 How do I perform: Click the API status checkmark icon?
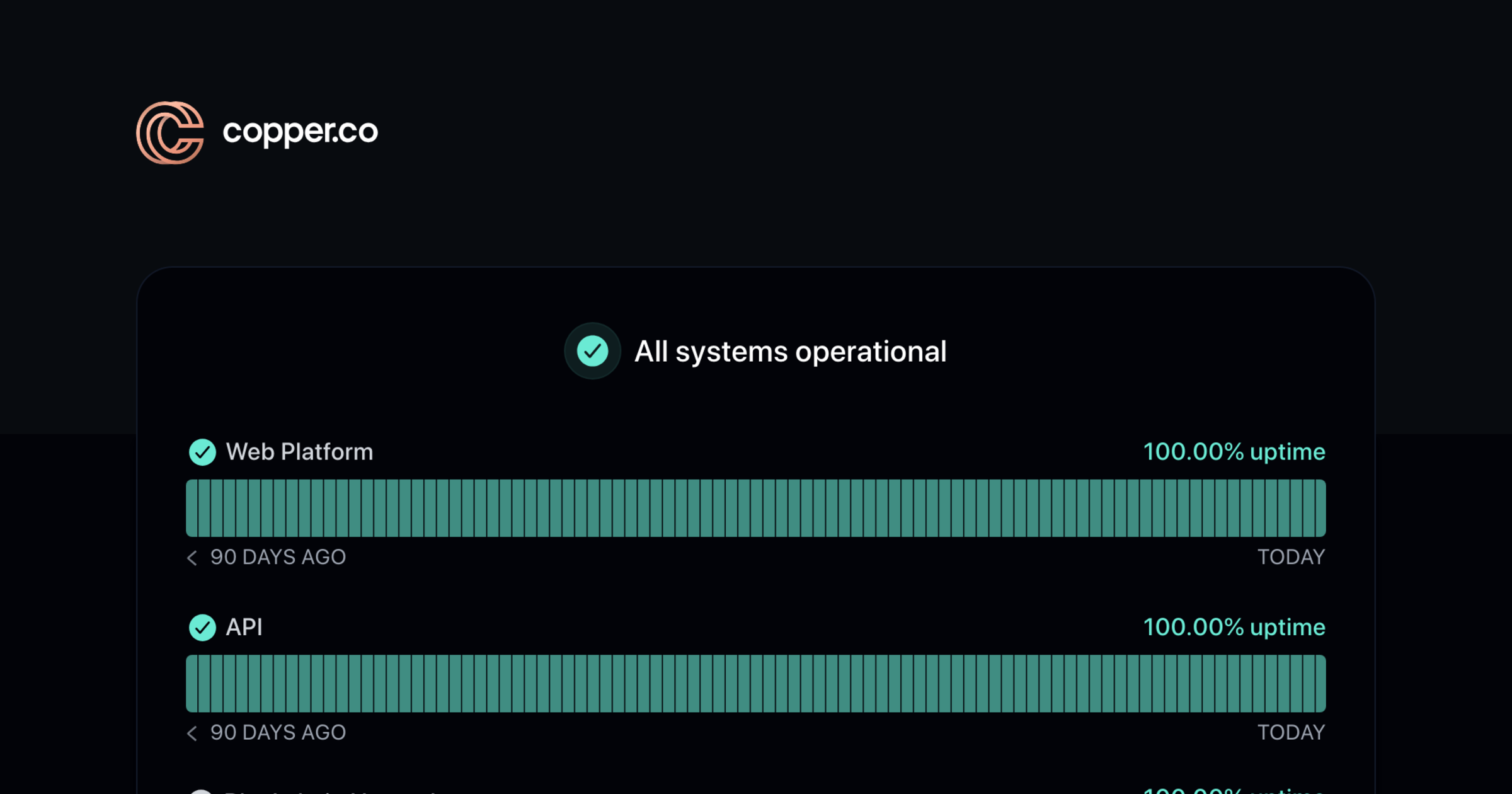(x=202, y=627)
